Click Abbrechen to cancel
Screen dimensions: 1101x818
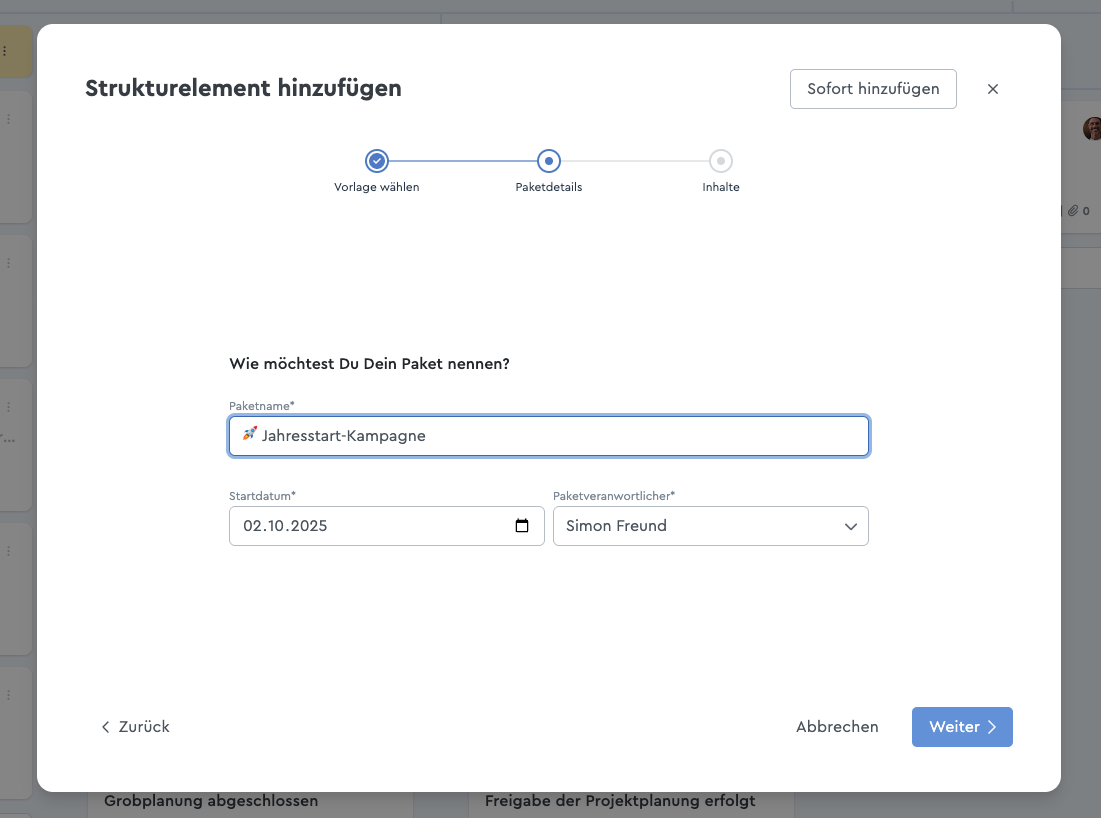837,727
